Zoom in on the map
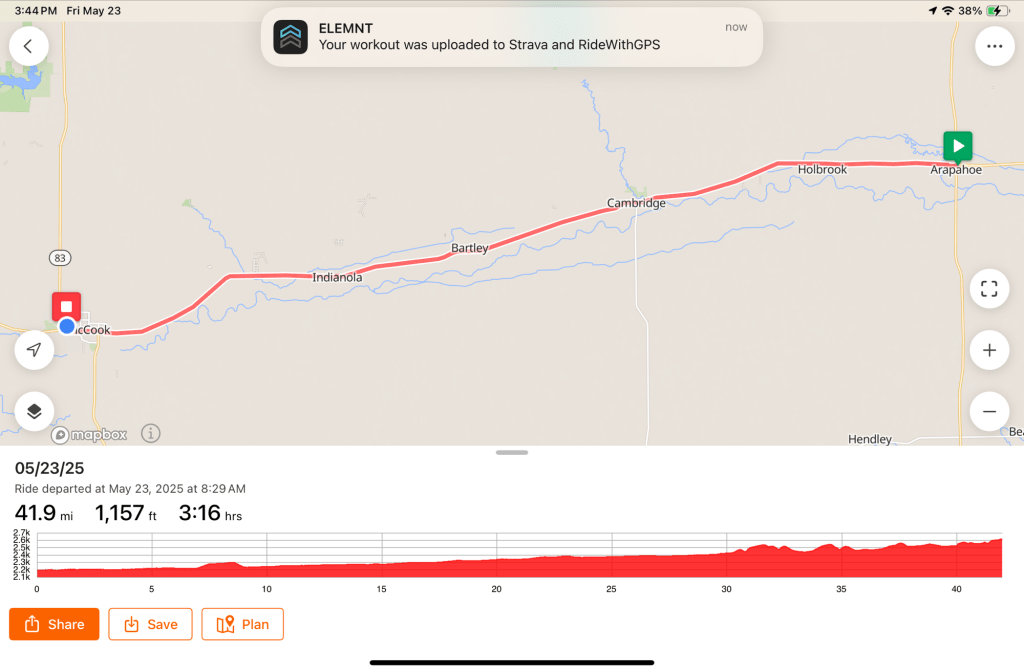Viewport: 1024px width, 672px height. [x=989, y=350]
